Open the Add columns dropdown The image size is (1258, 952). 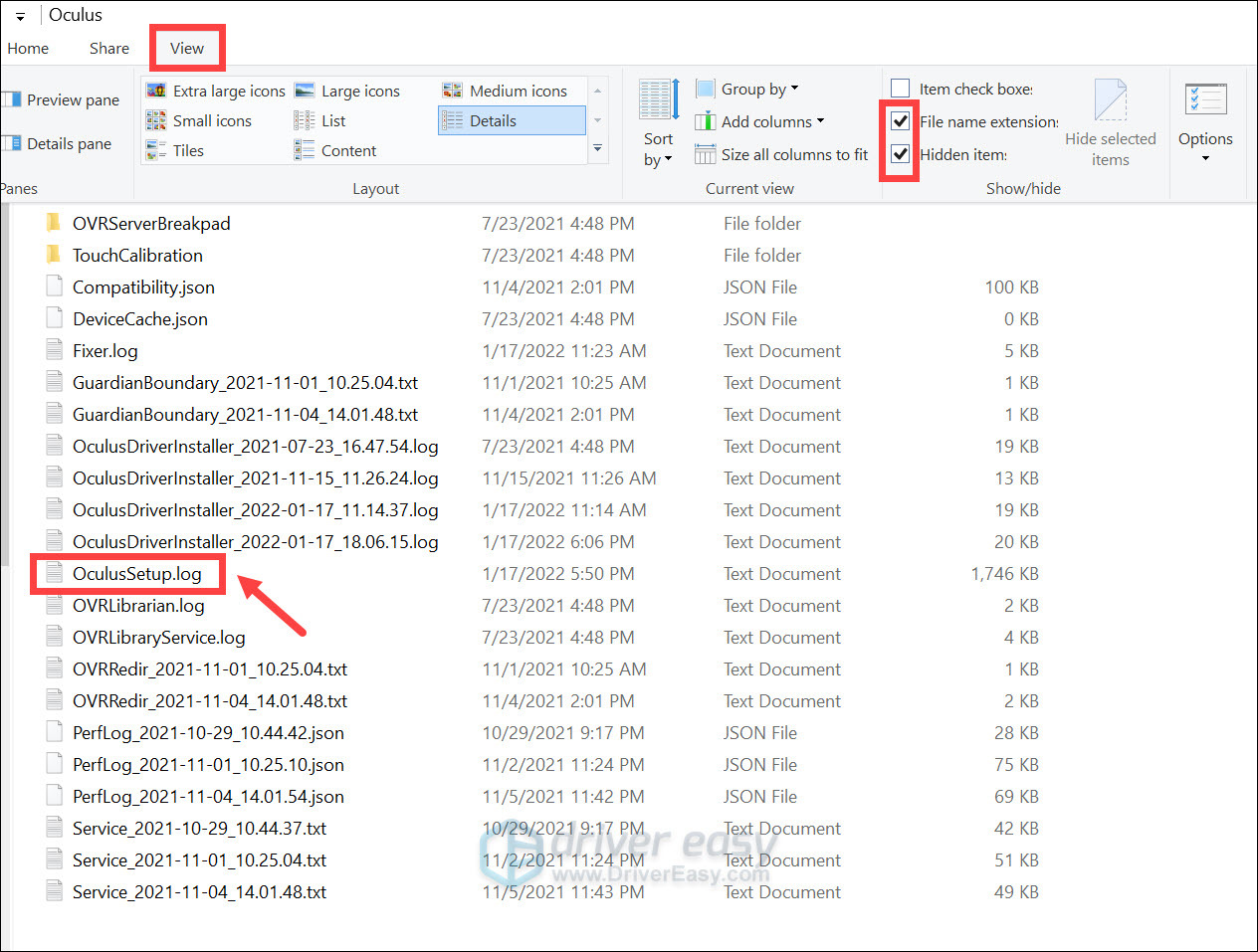pyautogui.click(x=760, y=121)
